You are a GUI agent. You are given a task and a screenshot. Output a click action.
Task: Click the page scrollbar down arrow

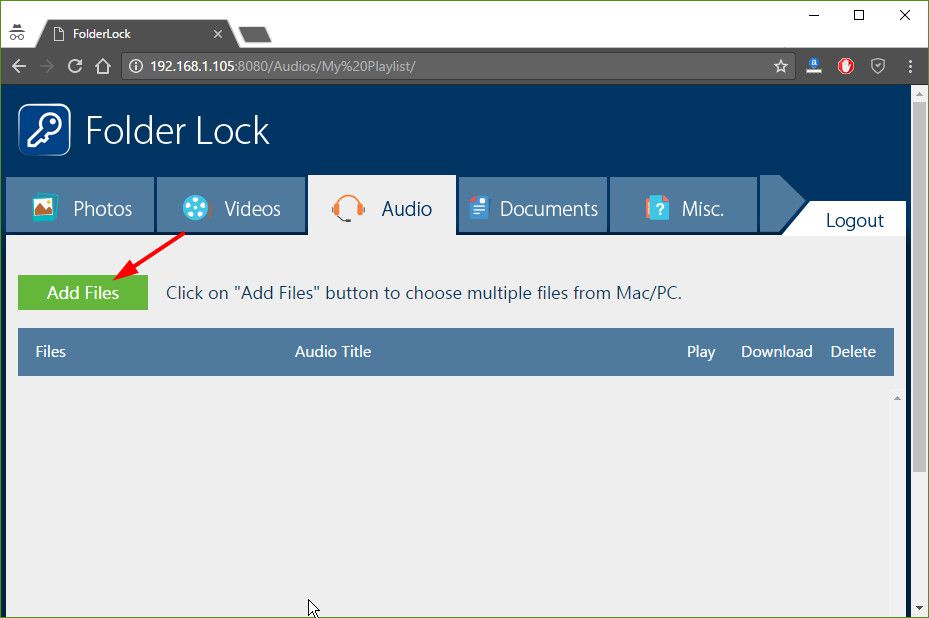[x=919, y=608]
